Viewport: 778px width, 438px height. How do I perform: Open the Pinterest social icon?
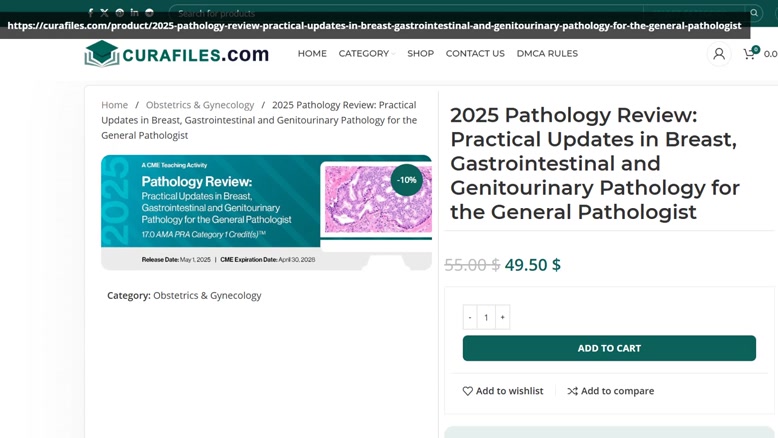click(x=120, y=13)
